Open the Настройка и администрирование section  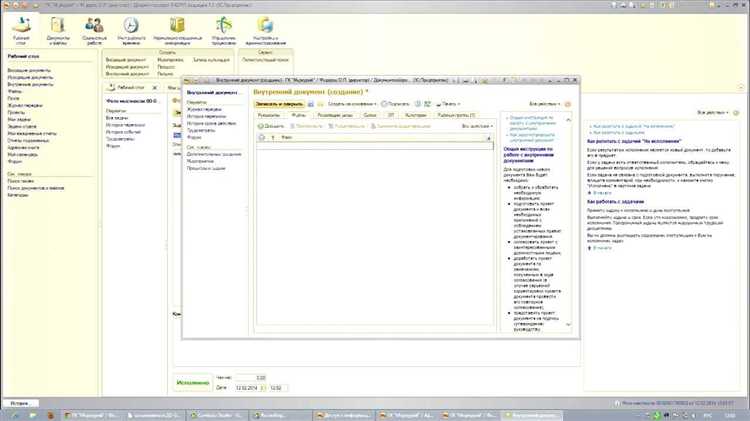(265, 22)
